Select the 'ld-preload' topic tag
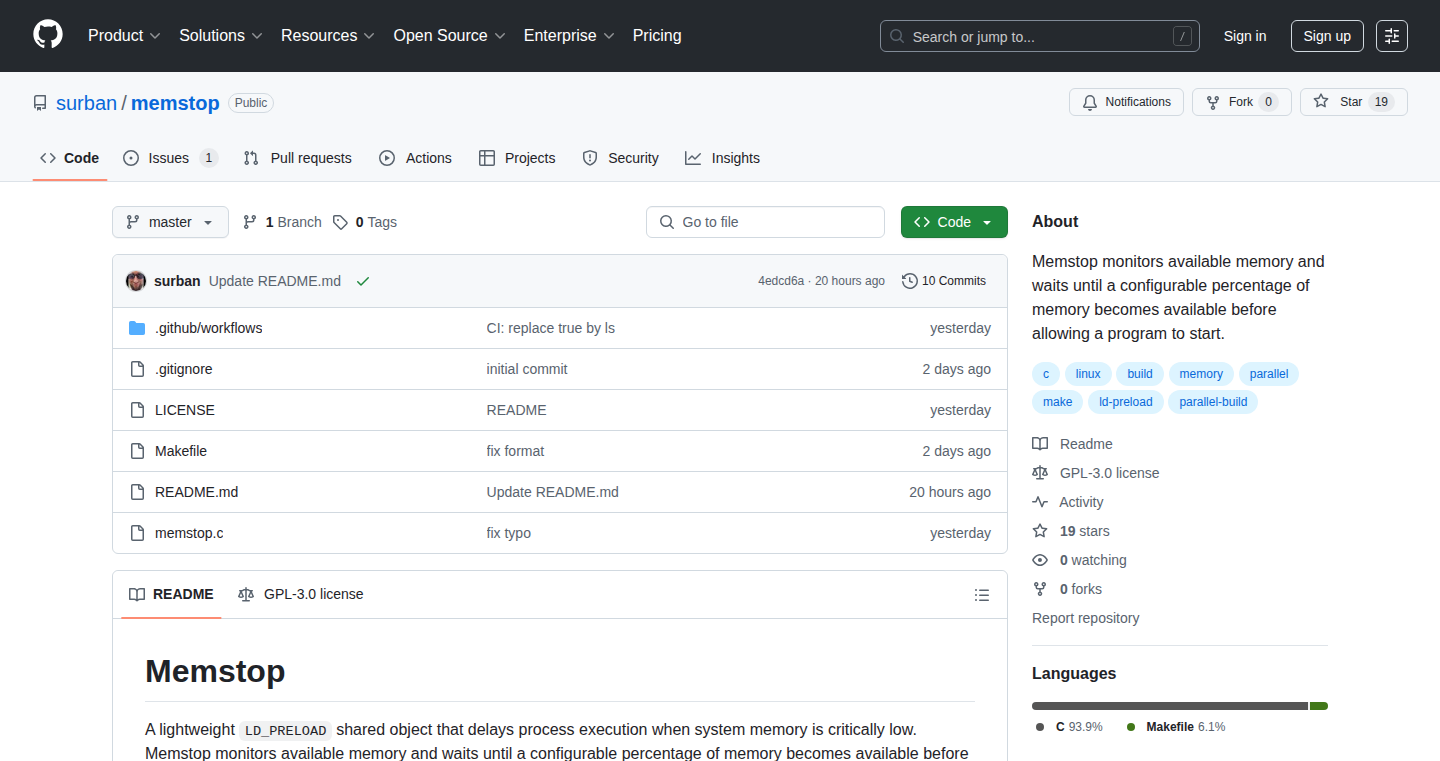 pos(1125,402)
